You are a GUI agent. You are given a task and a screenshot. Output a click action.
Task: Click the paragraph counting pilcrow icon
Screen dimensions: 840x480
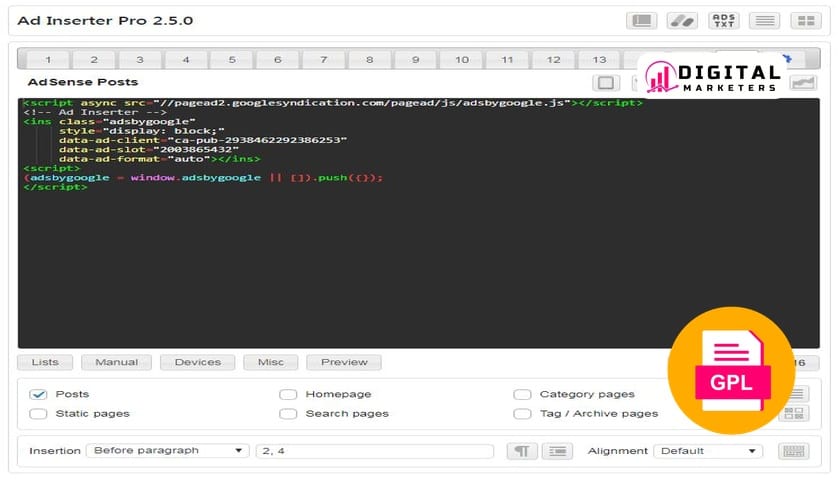521,451
